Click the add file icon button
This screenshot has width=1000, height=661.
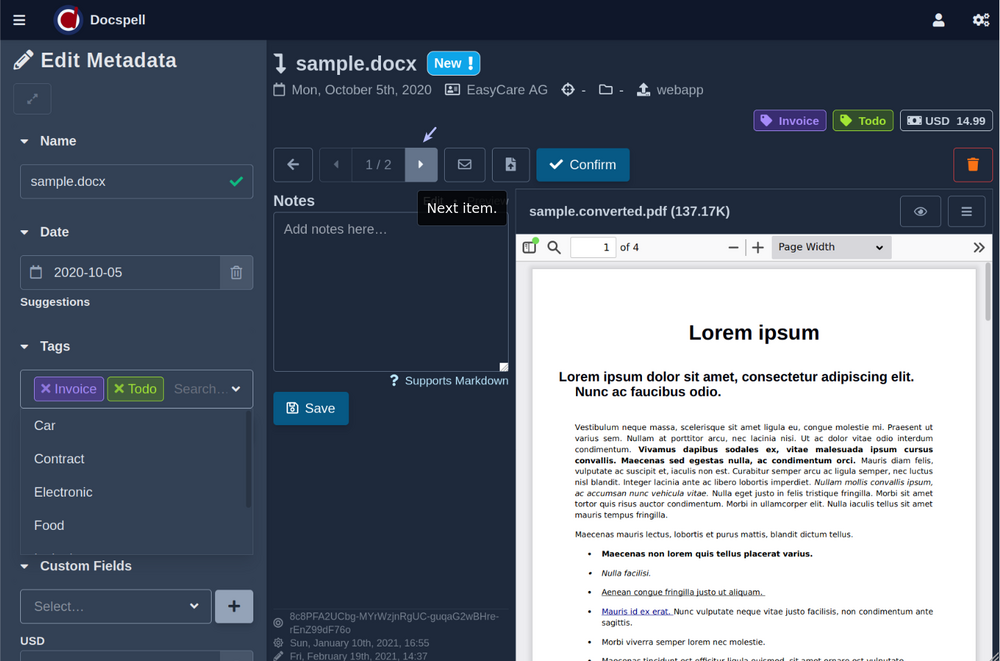(510, 165)
